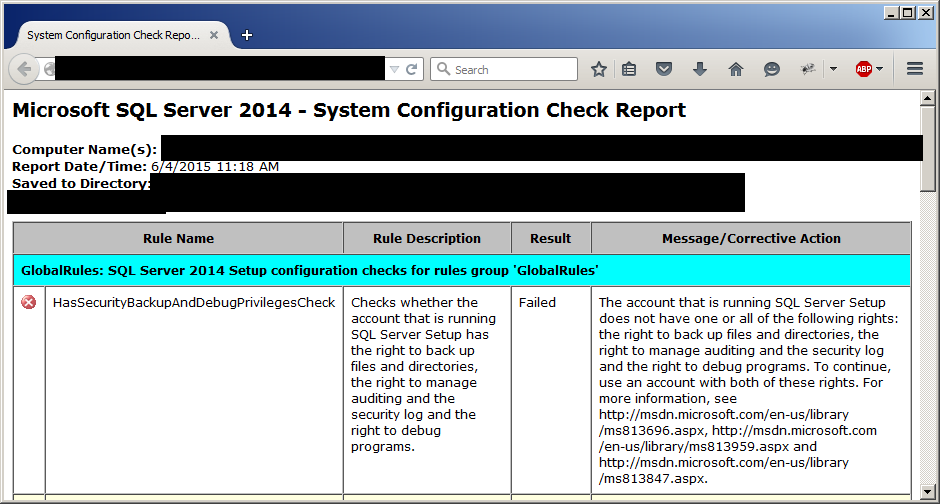940x504 pixels.
Task: Click the vertical scrollbar down arrow
Action: pos(927,492)
